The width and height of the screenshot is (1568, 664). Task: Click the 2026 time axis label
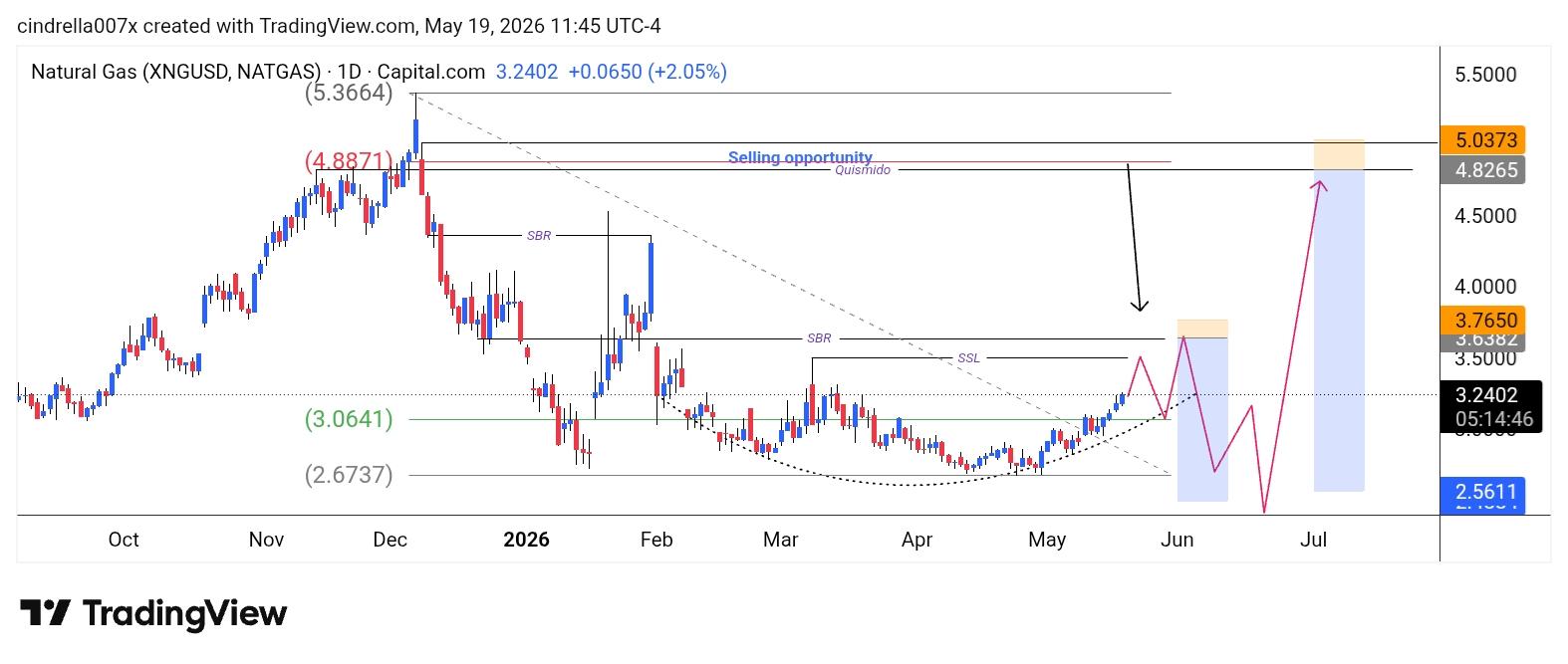coord(526,540)
